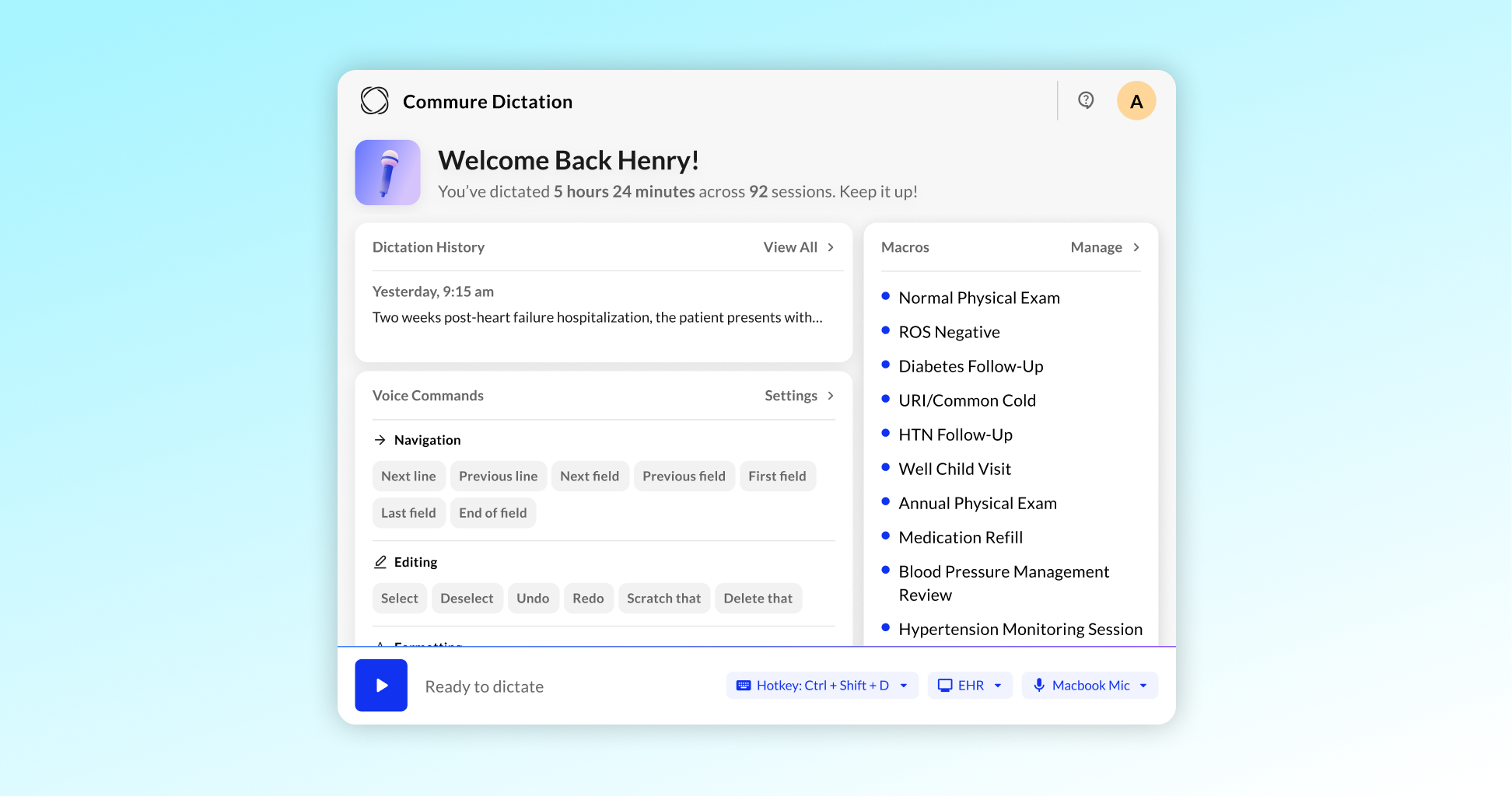Click the Next line command chip
The width and height of the screenshot is (1512, 796).
408,477
